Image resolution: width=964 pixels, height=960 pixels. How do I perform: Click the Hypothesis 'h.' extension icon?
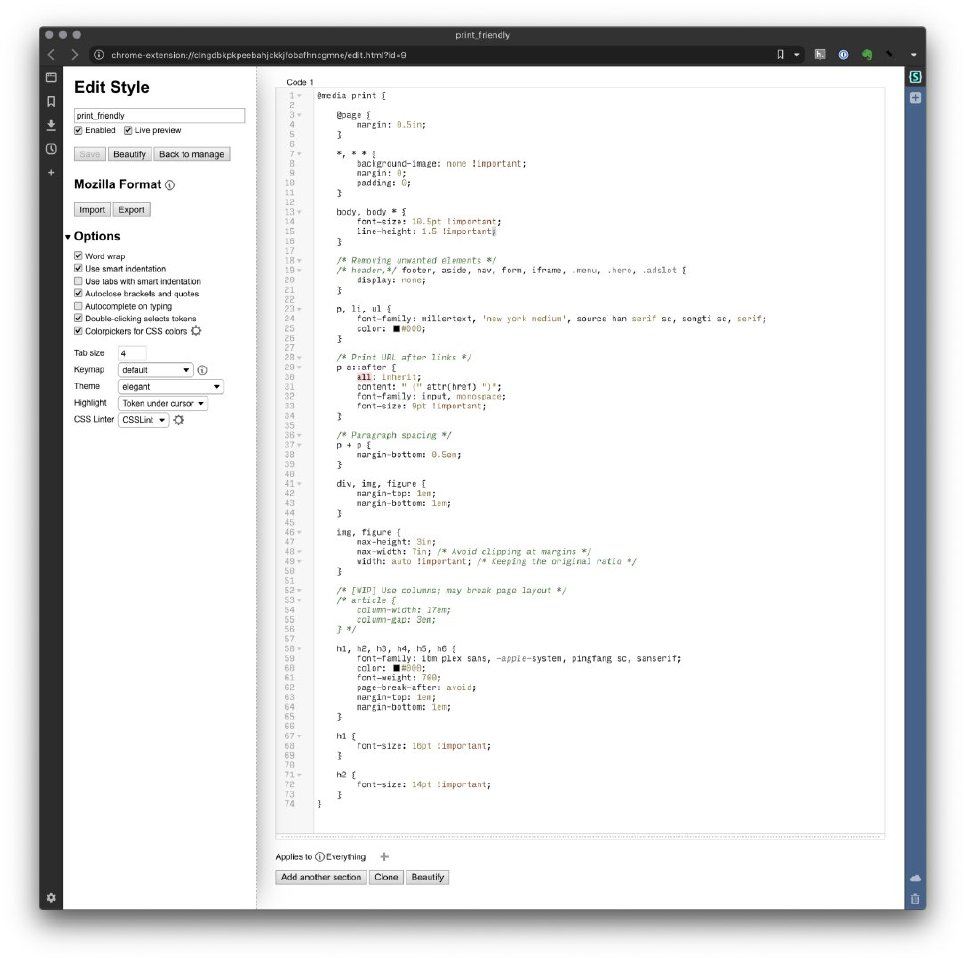820,55
